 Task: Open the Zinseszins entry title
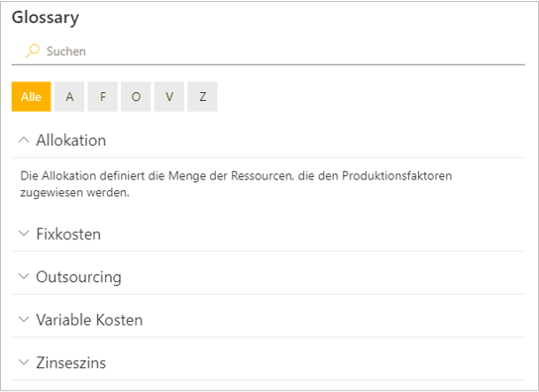click(x=71, y=363)
